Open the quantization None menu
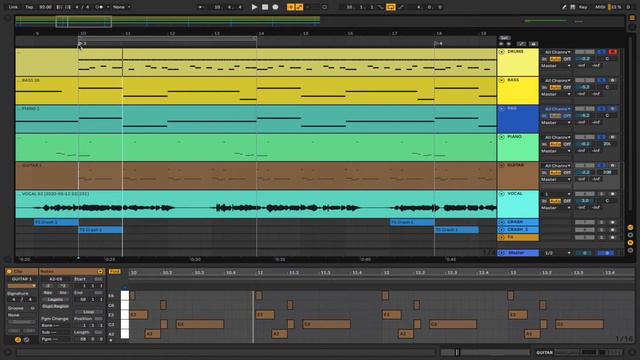640x360 pixels. pyautogui.click(x=122, y=7)
